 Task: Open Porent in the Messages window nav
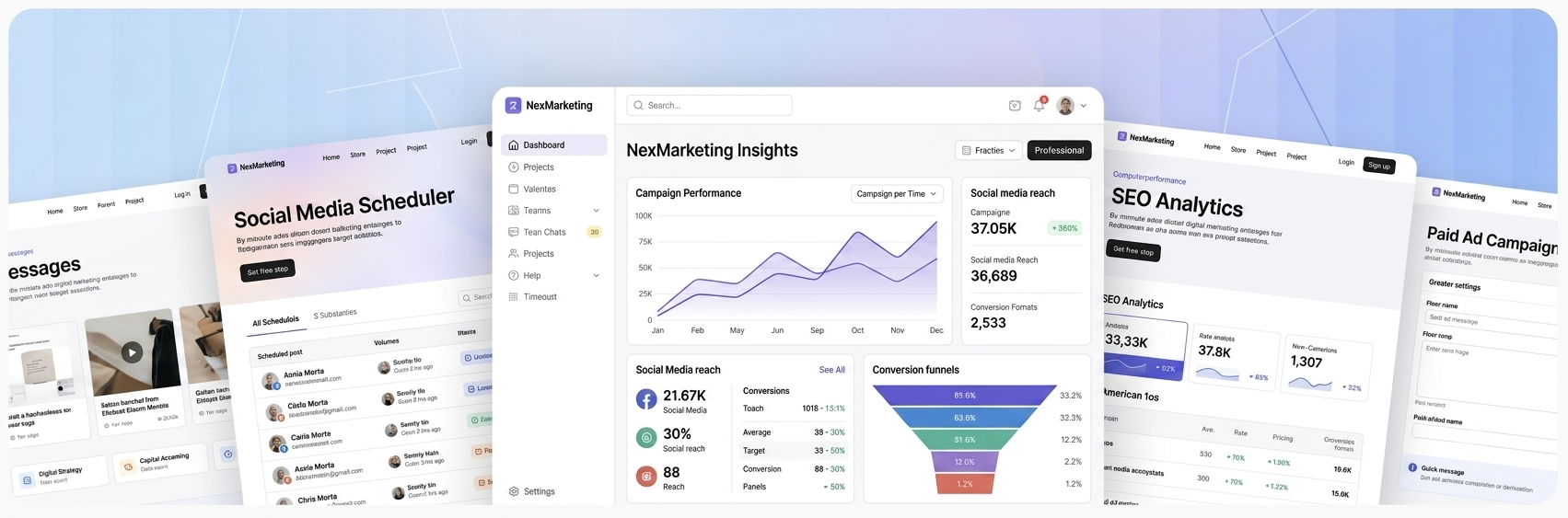107,204
